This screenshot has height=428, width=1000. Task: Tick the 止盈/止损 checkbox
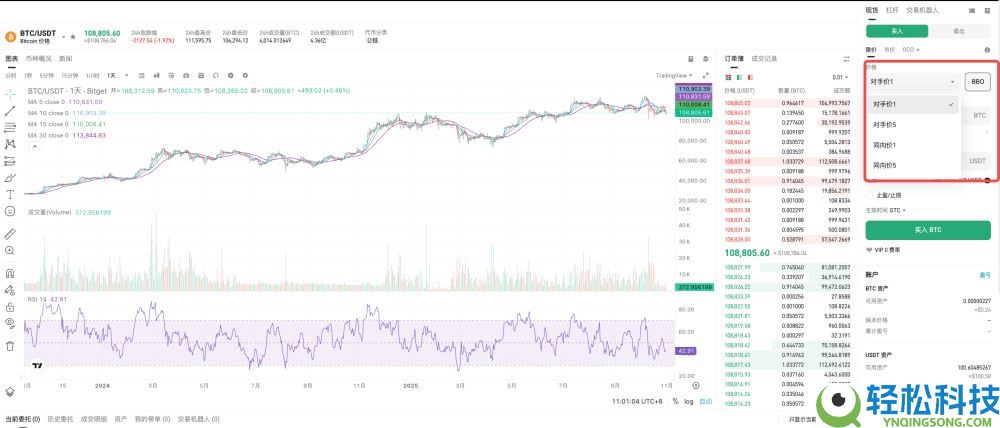pos(870,195)
